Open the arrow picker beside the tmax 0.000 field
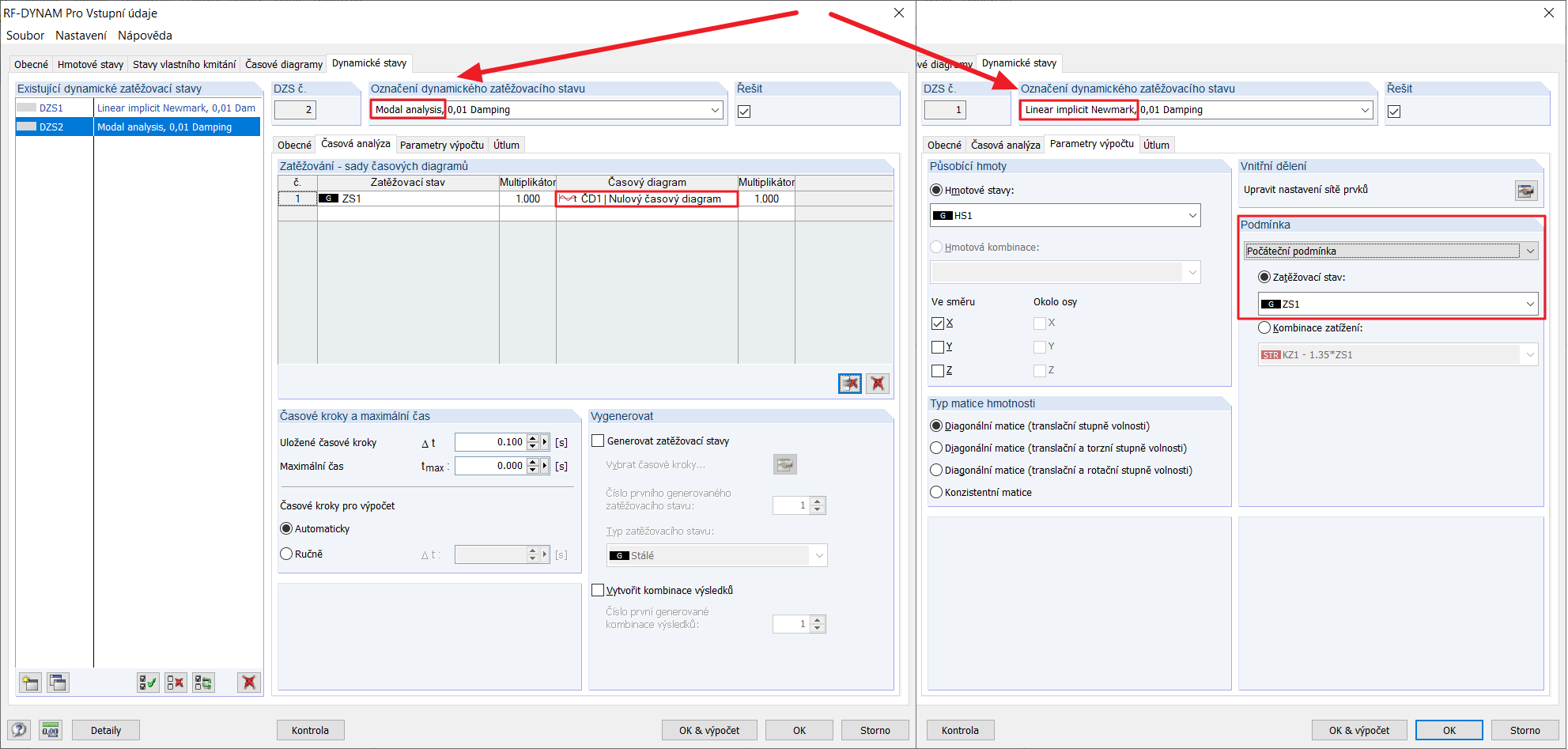The width and height of the screenshot is (1568, 749). [545, 466]
